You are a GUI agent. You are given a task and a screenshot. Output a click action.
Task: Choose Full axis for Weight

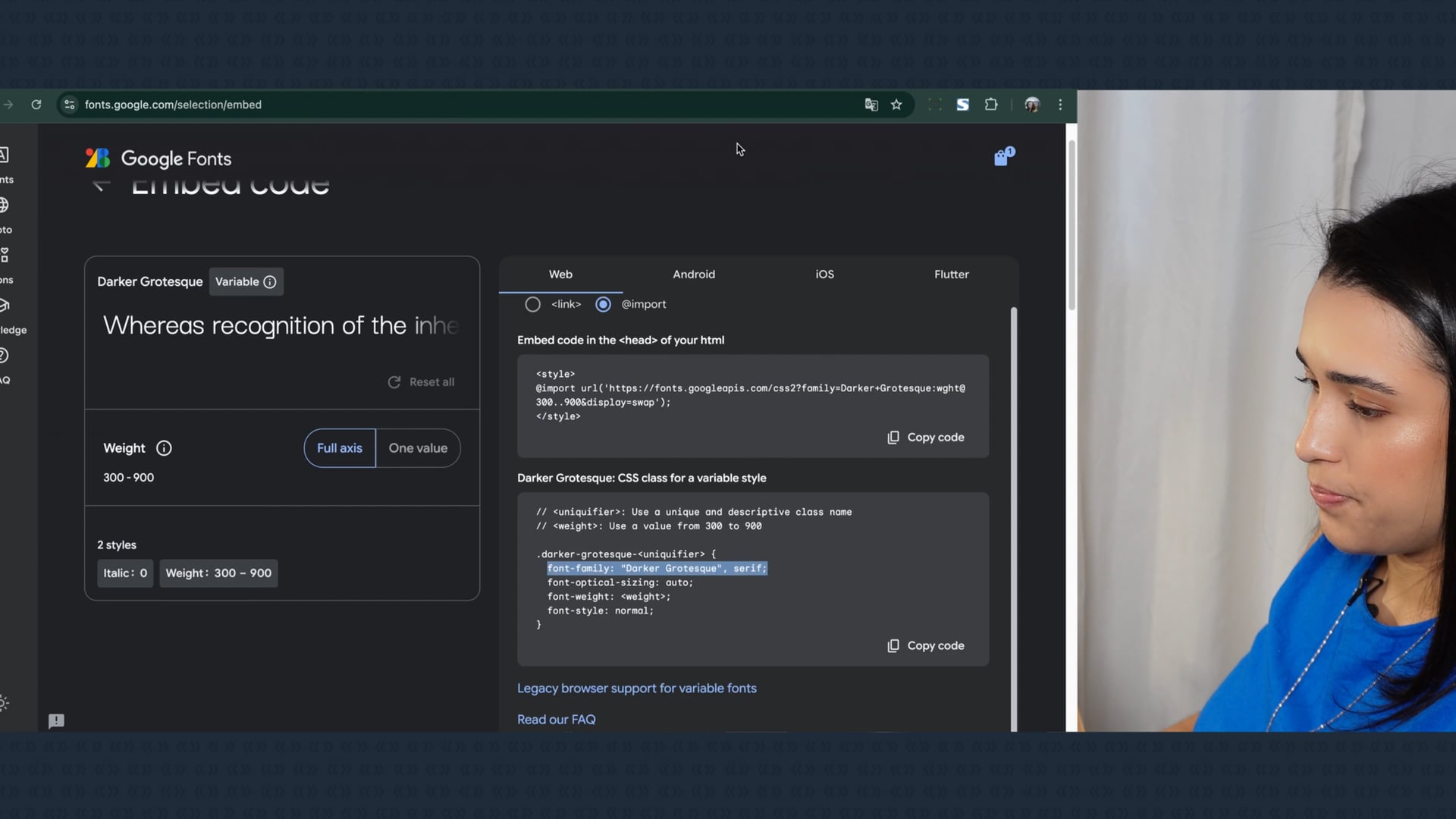[339, 448]
